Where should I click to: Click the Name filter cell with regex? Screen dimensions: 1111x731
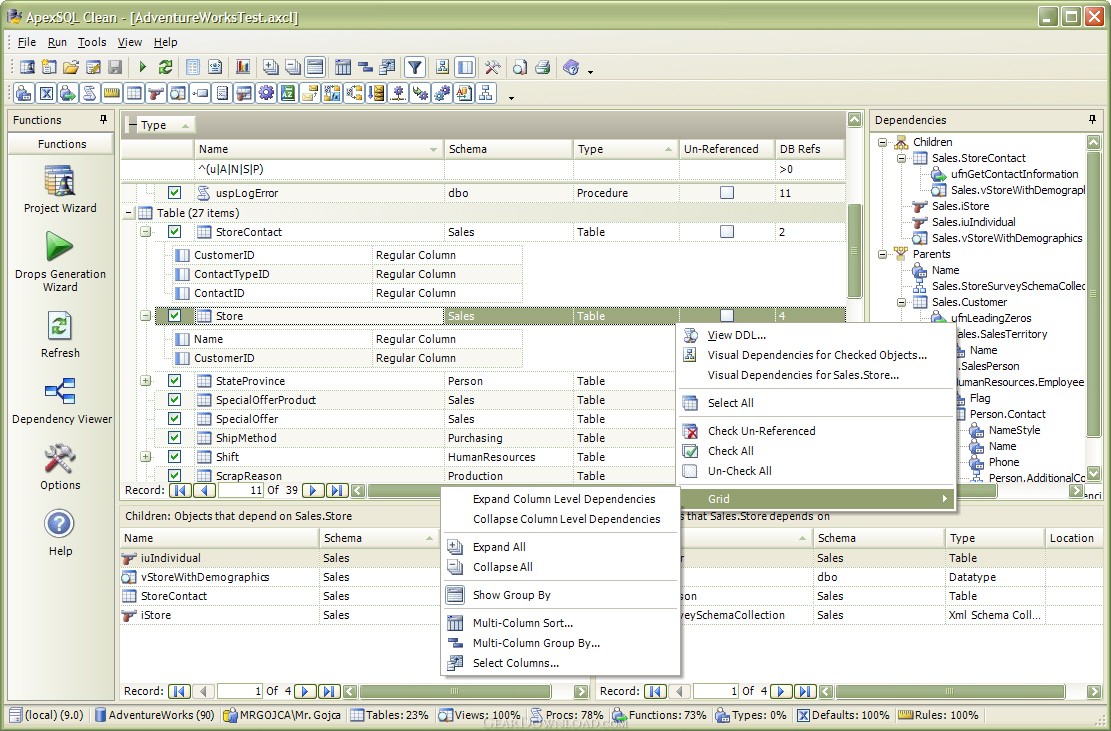tap(319, 169)
